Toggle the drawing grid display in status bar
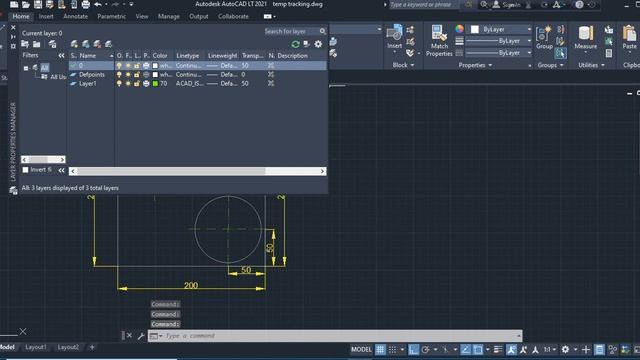640x360 pixels. [380, 349]
